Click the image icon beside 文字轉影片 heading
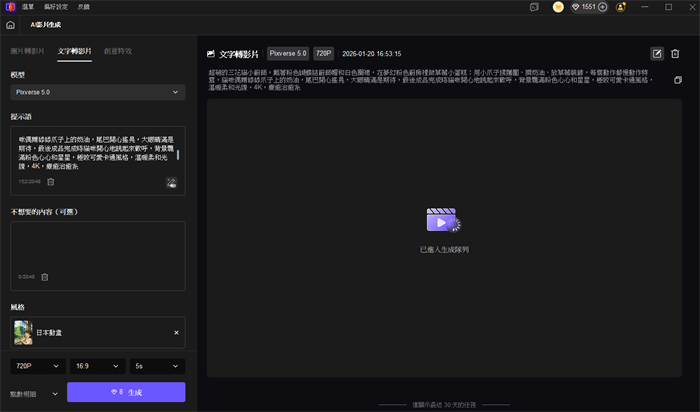 (x=211, y=54)
